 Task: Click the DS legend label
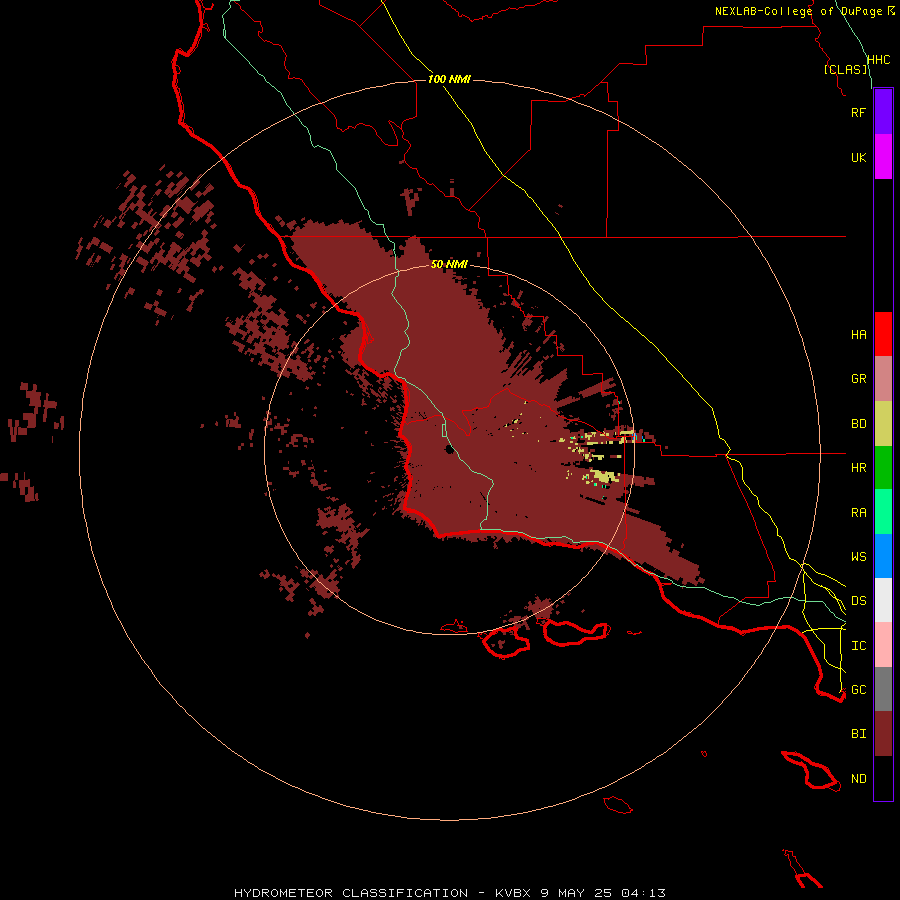[858, 601]
